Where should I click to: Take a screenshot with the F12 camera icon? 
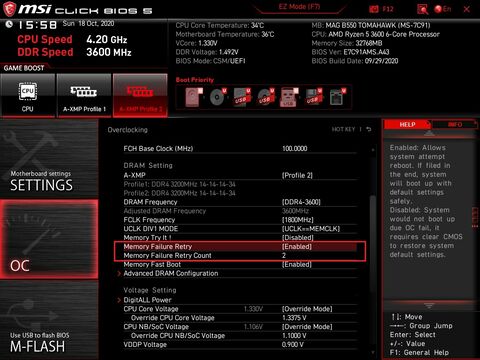tap(374, 9)
